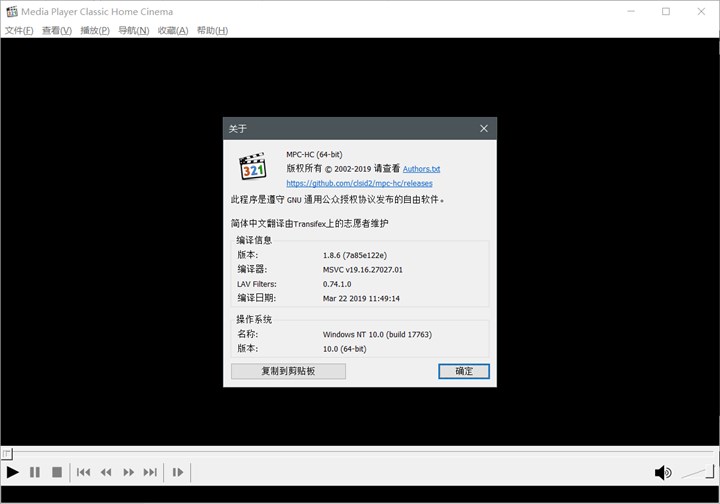The image size is (720, 504).
Task: Open the 文件(F) menu
Action: coord(19,30)
